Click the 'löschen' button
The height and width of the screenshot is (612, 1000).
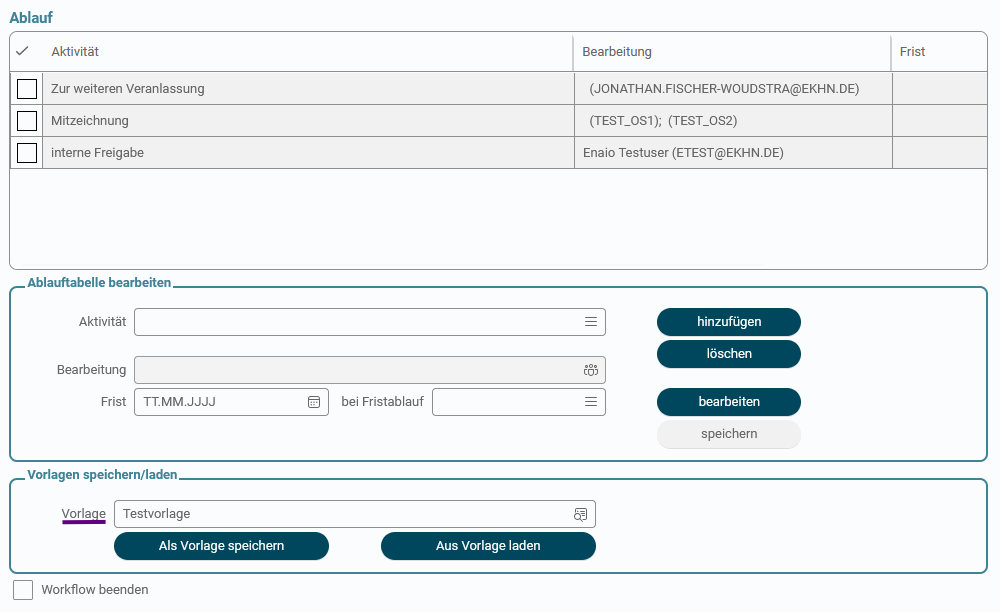[x=729, y=354]
